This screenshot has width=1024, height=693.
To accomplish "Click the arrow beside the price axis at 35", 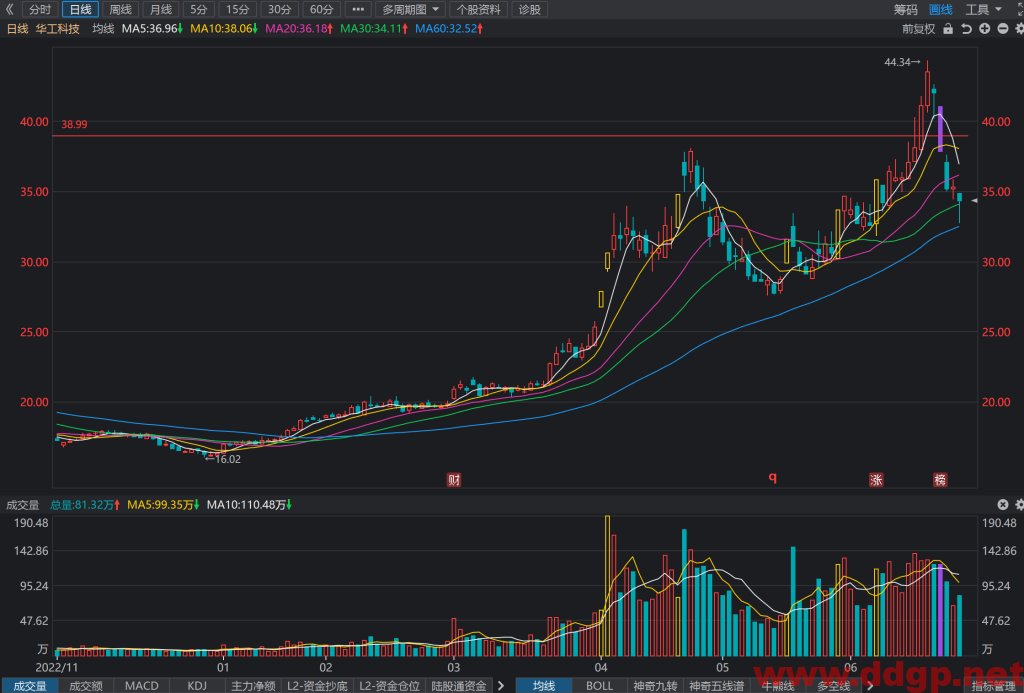I will click(974, 201).
